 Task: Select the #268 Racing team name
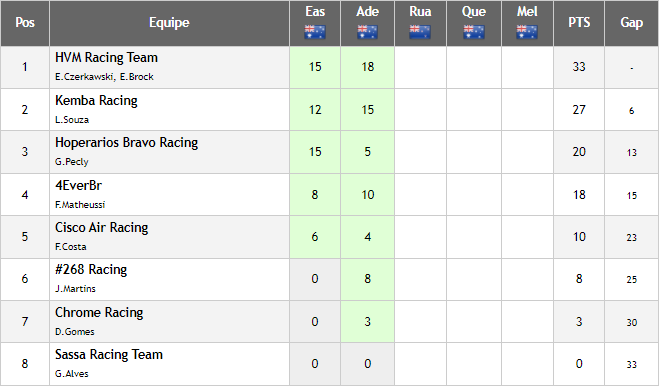(x=91, y=270)
